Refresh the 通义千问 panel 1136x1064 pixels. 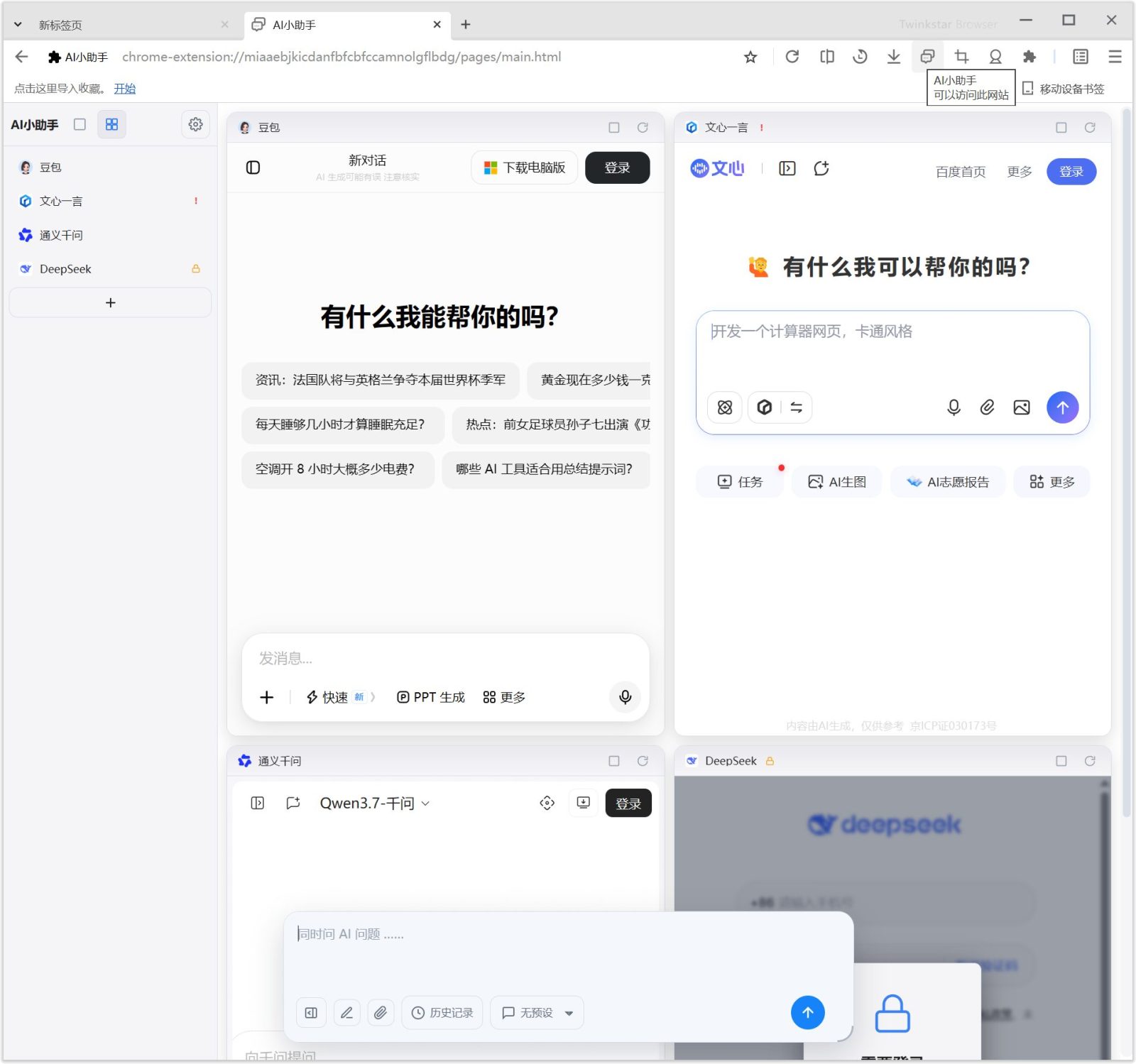pos(643,761)
